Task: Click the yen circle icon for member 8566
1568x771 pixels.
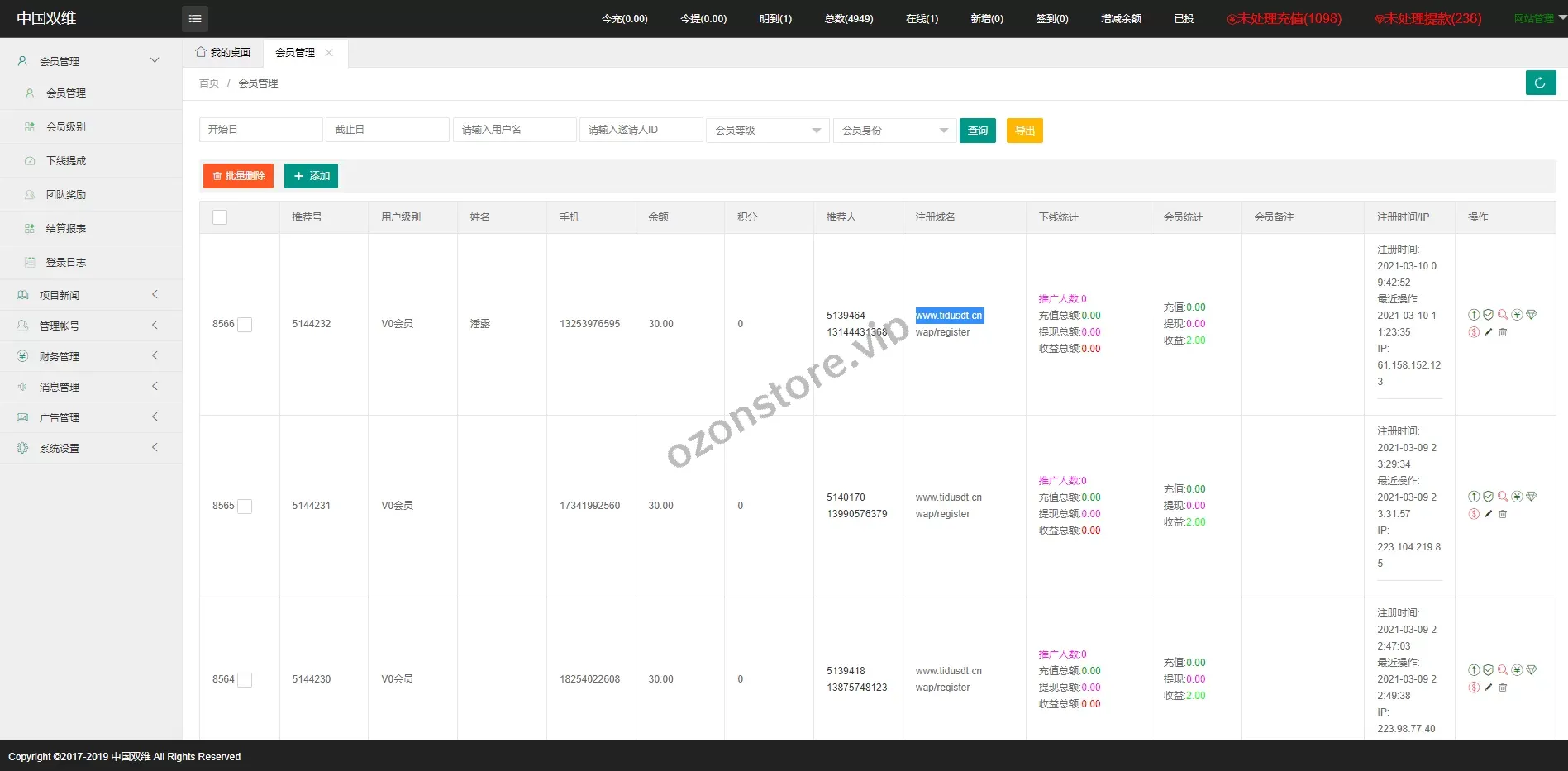Action: click(1517, 315)
